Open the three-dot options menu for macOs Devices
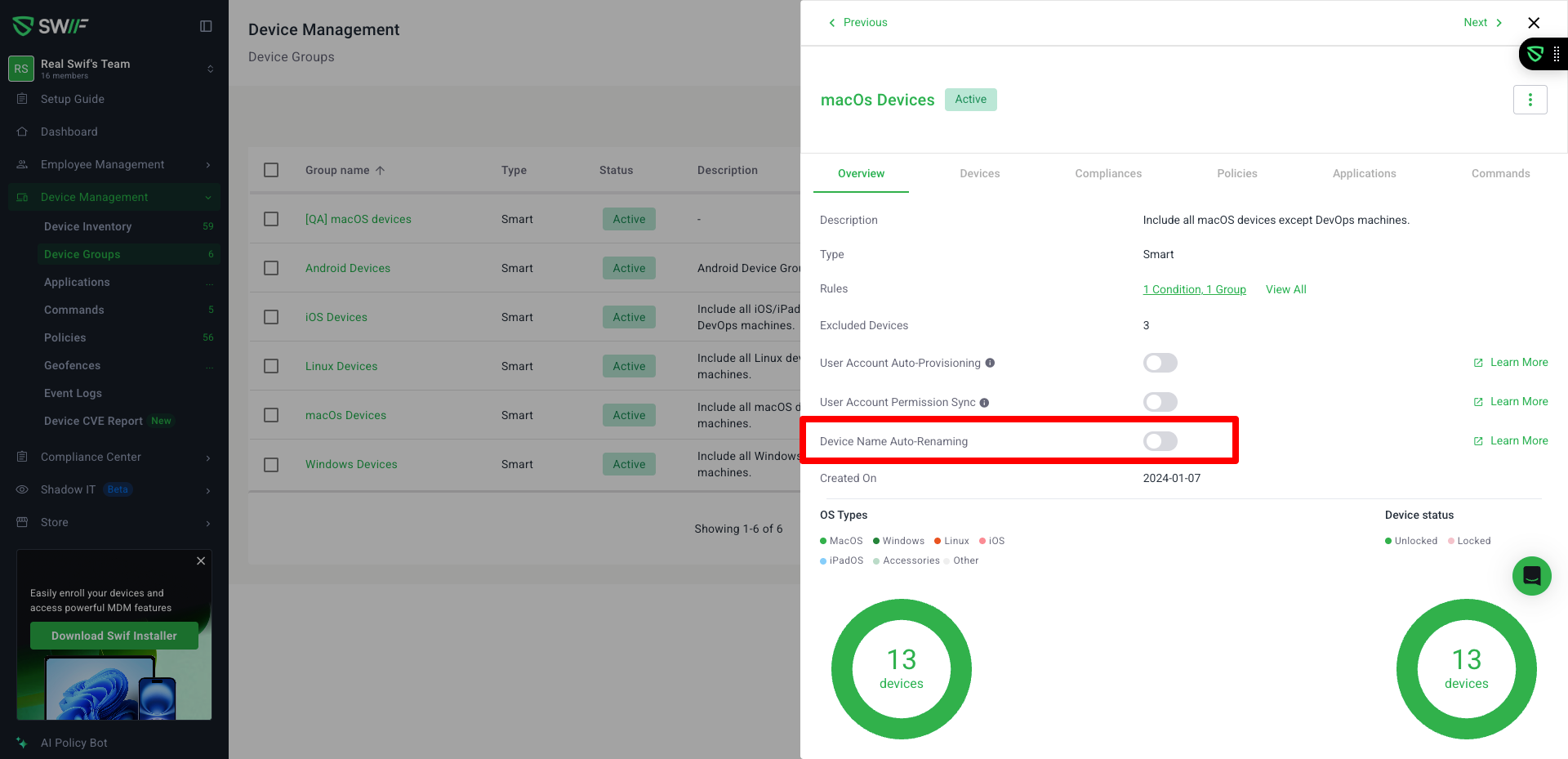Screen dimensions: 1568x759 pos(1530,100)
